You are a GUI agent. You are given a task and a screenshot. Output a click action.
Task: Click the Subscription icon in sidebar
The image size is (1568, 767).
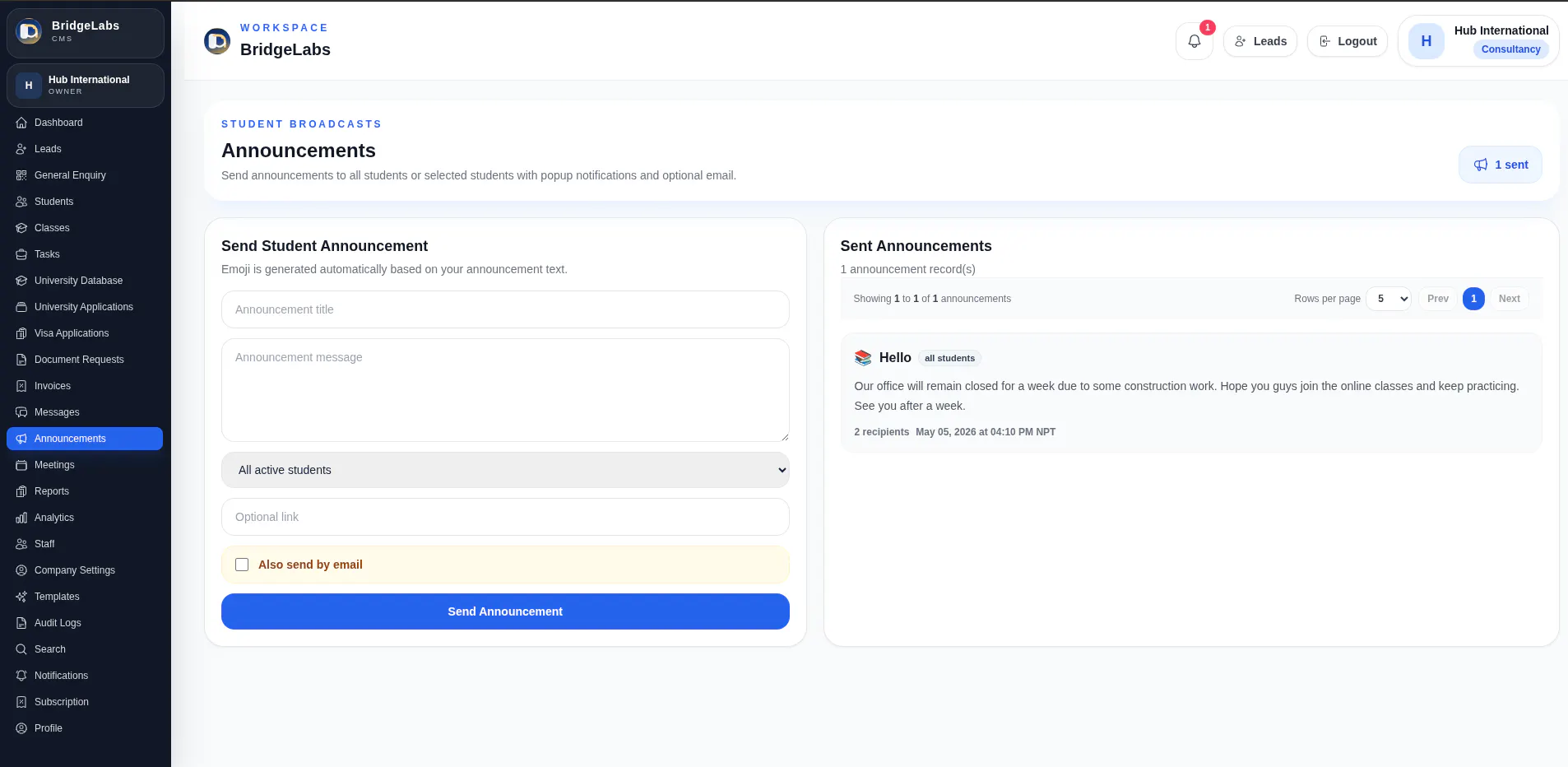click(21, 702)
